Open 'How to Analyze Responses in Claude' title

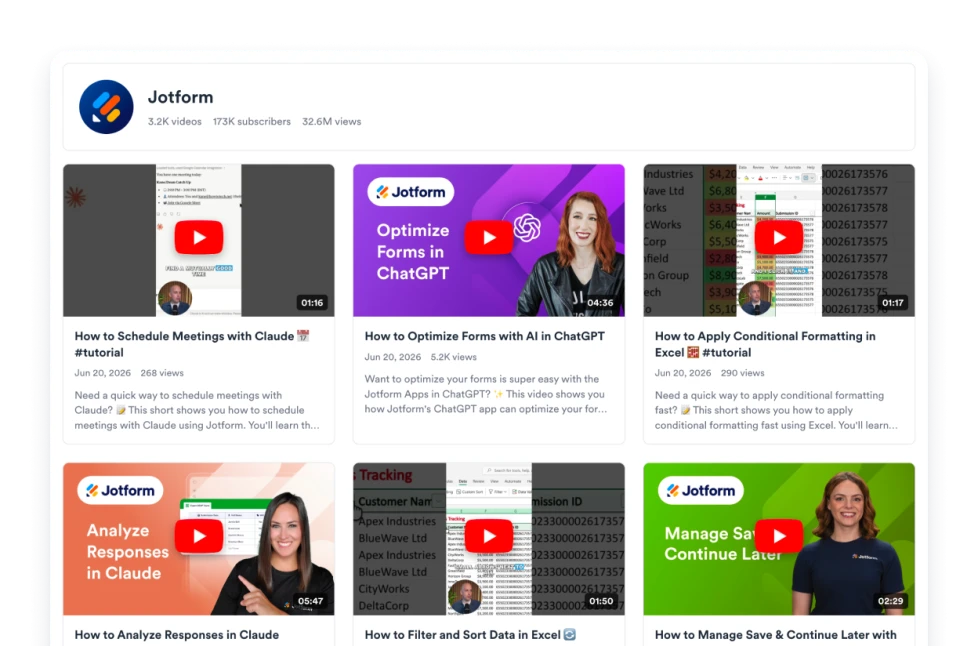177,635
